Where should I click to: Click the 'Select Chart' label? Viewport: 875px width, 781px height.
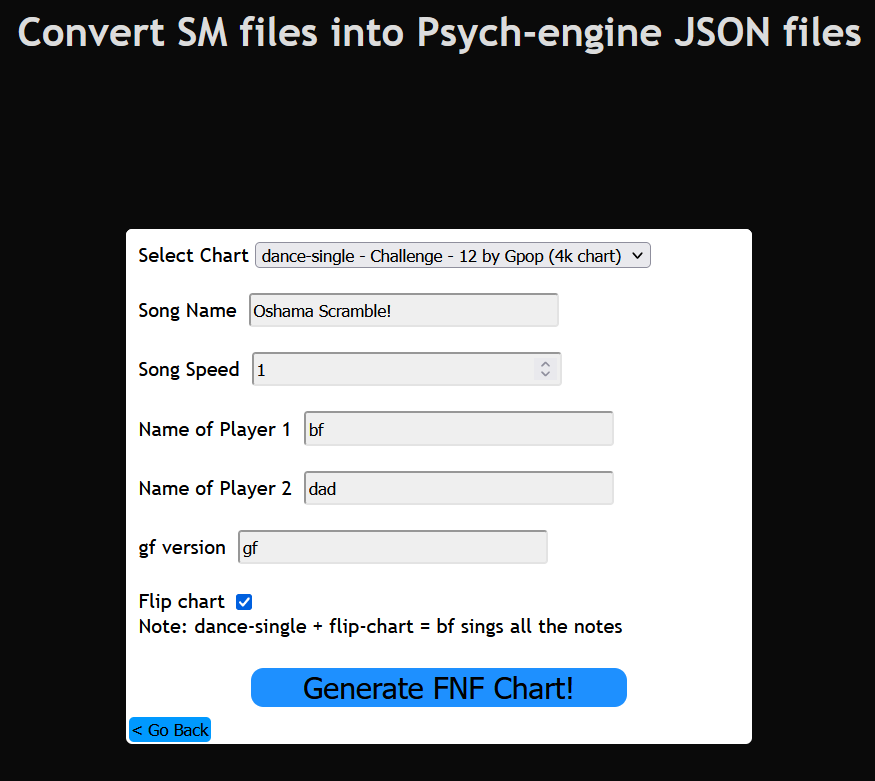coord(193,255)
